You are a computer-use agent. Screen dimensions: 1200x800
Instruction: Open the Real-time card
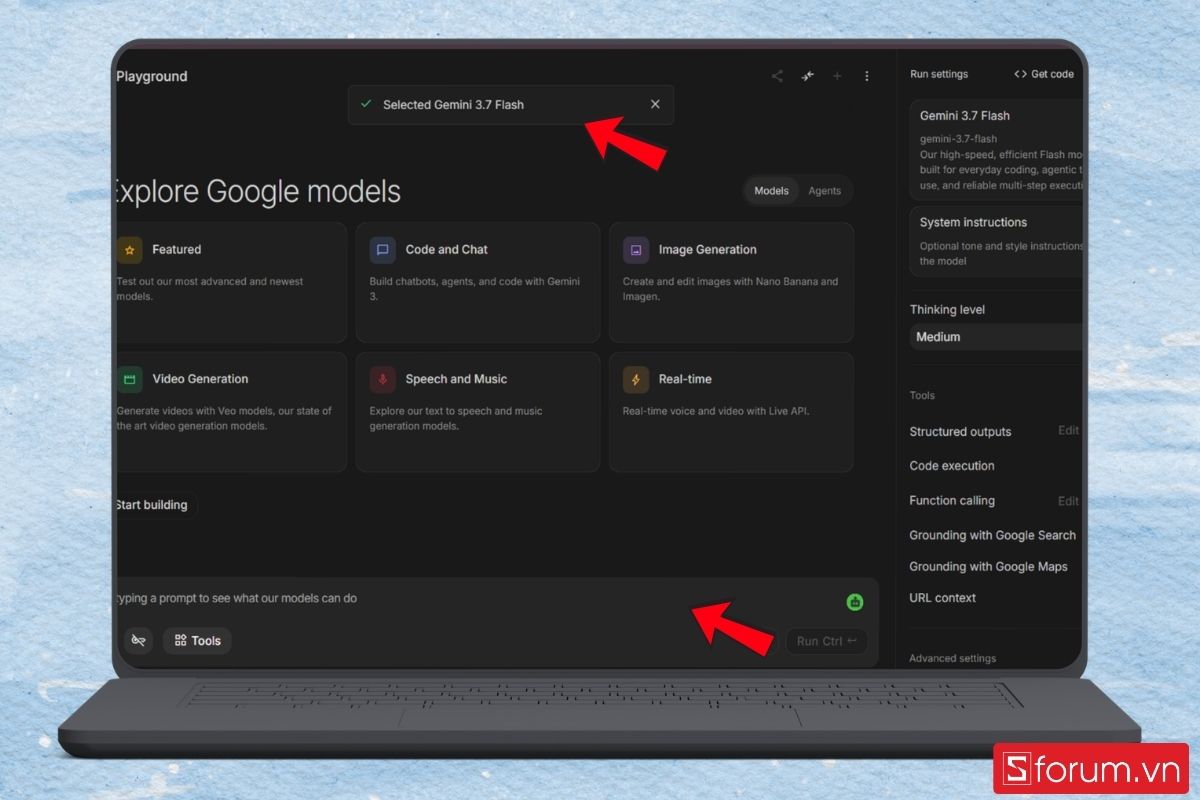[731, 411]
